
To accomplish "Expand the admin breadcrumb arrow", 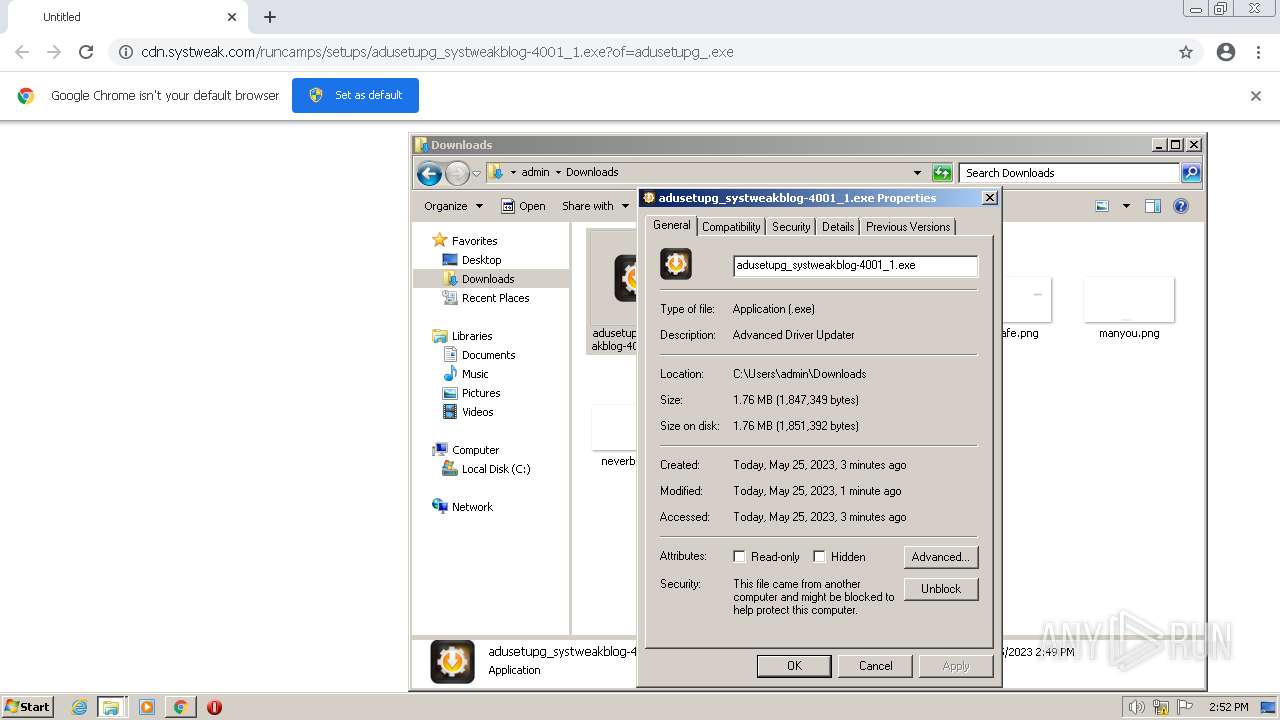I will click(558, 172).
